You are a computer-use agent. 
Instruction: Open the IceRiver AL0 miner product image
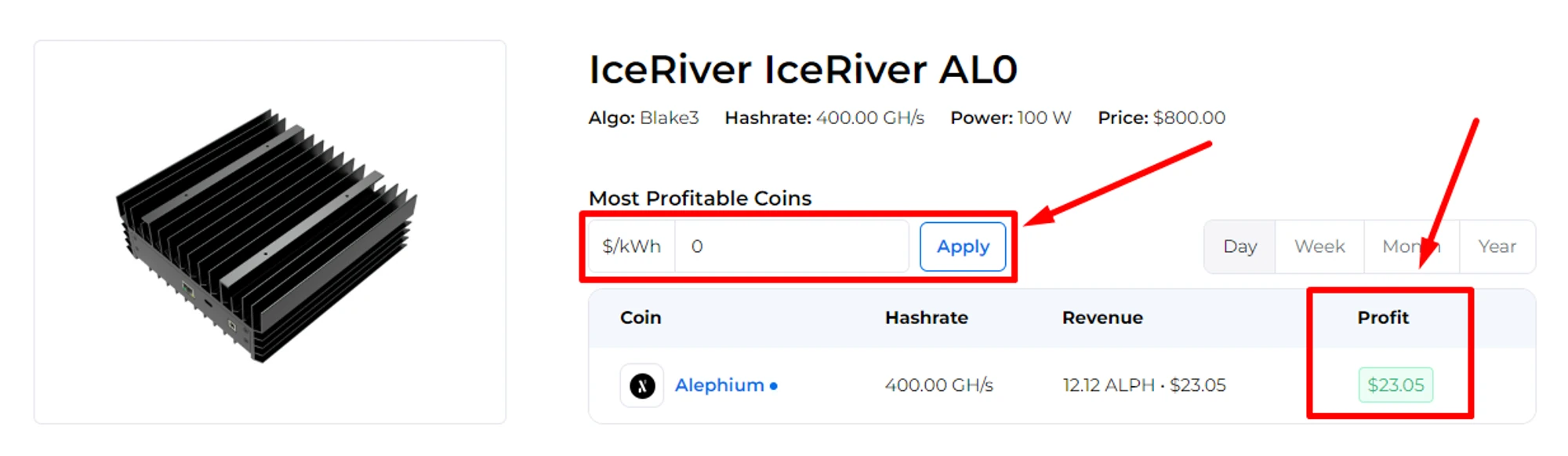pyautogui.click(x=269, y=233)
